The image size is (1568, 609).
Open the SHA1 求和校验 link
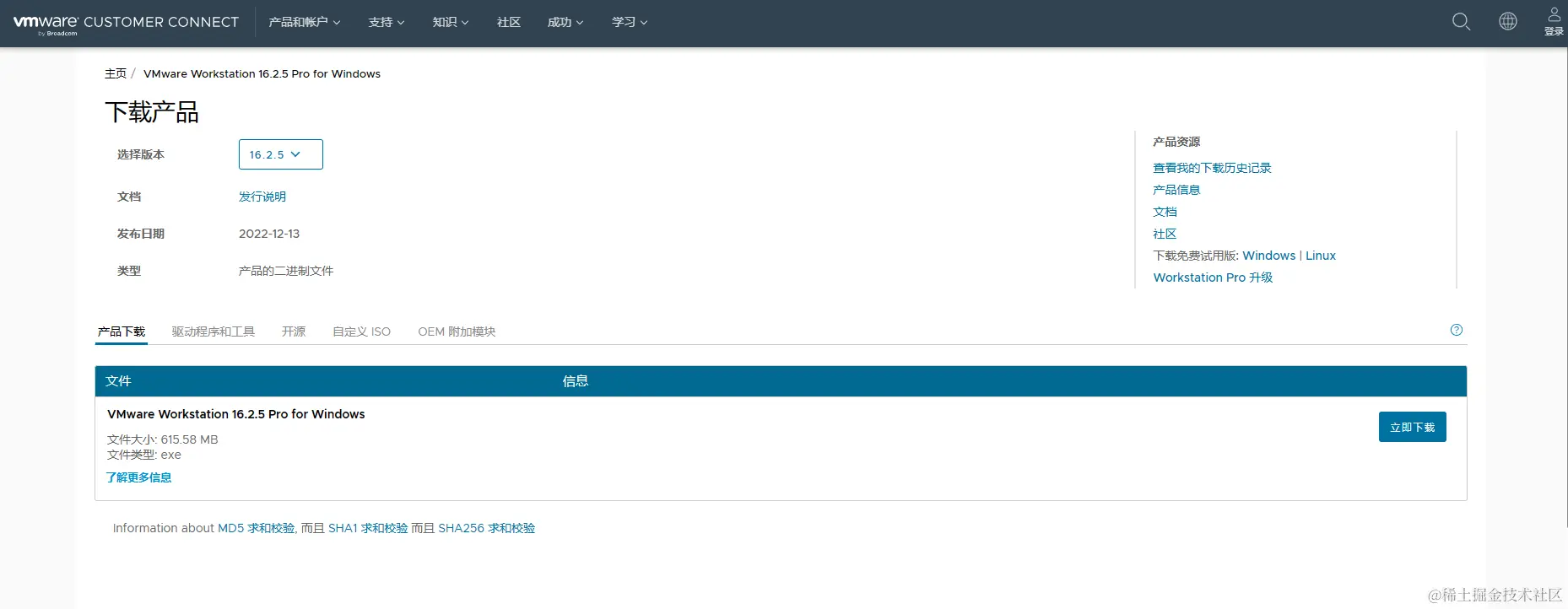[368, 528]
